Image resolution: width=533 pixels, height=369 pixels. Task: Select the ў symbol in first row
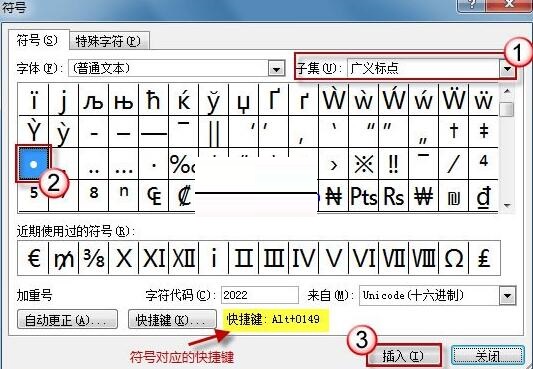[213, 100]
